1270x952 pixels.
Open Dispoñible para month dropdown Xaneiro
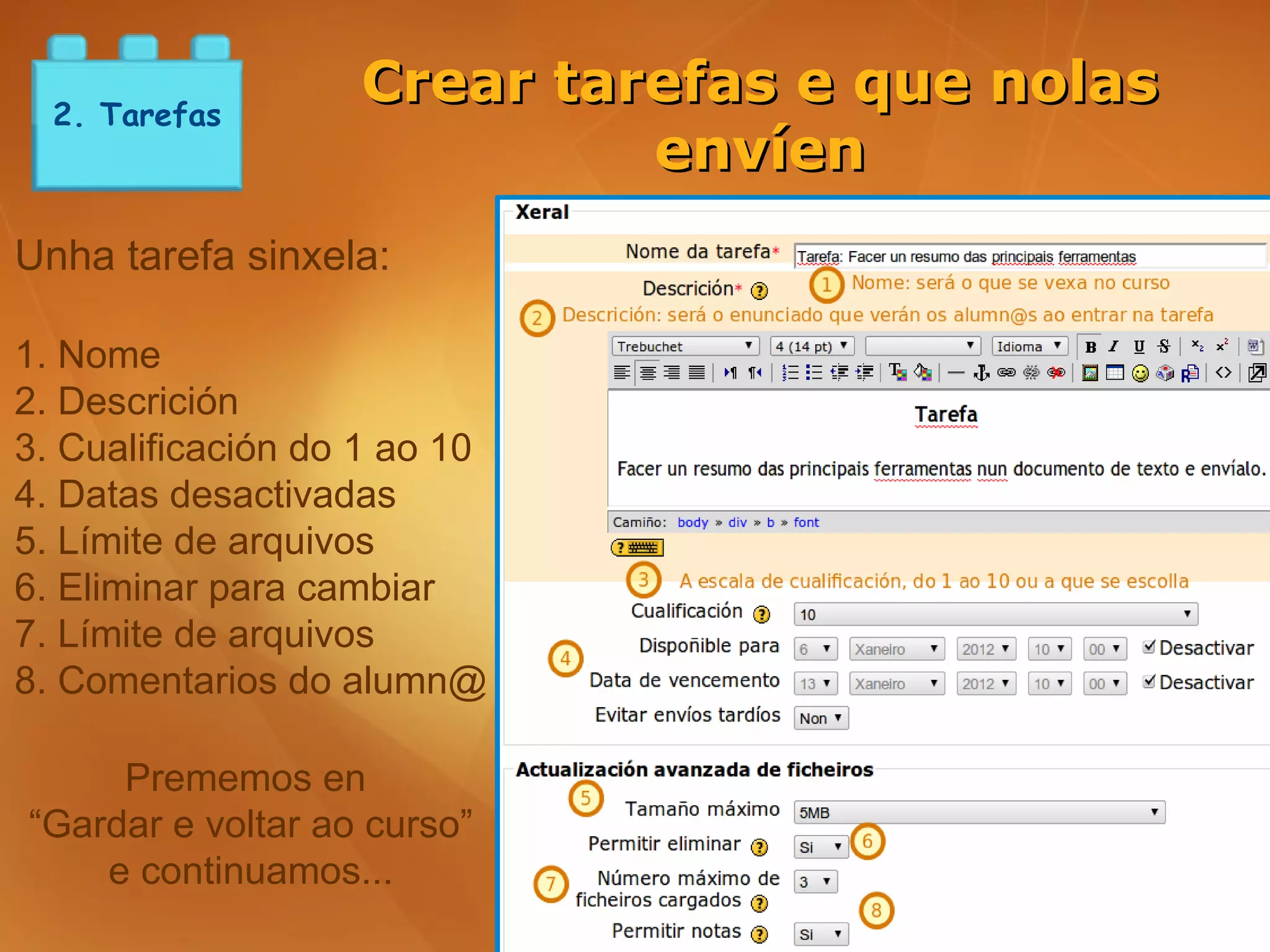tap(897, 649)
